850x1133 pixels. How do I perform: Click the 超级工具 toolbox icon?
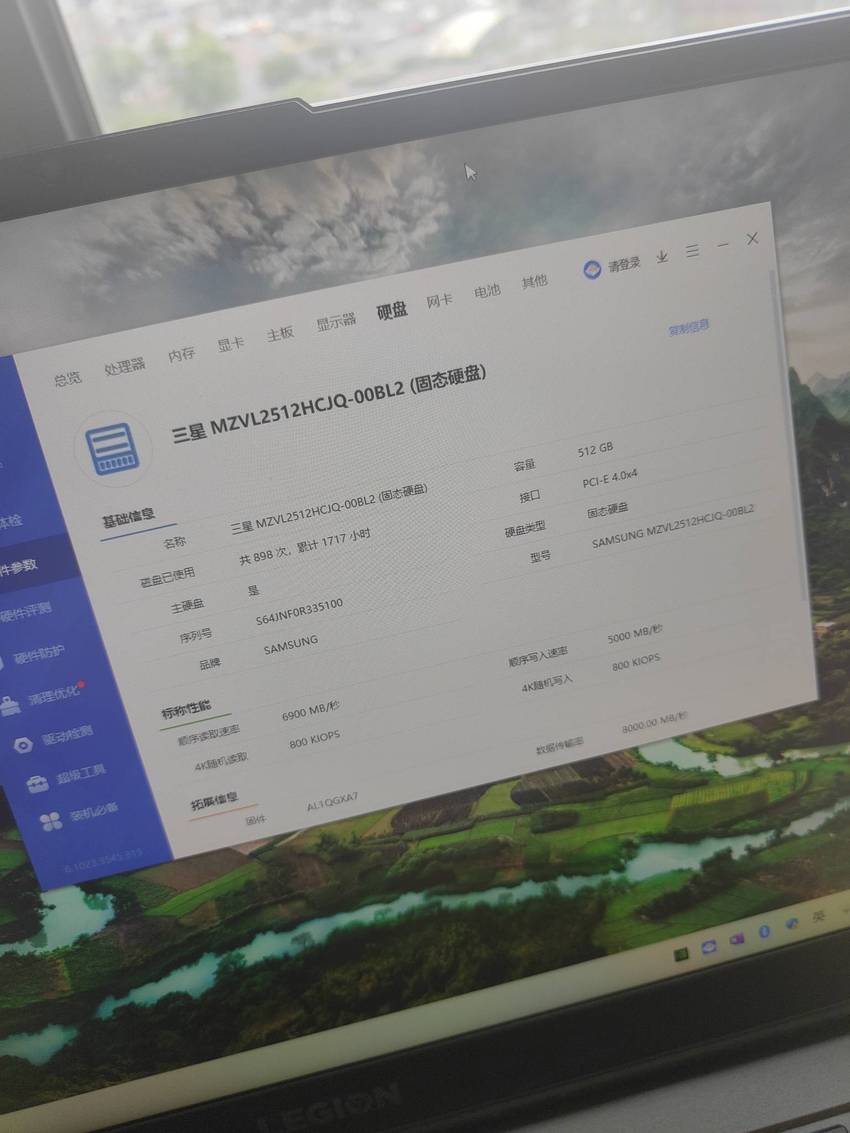coord(38,783)
